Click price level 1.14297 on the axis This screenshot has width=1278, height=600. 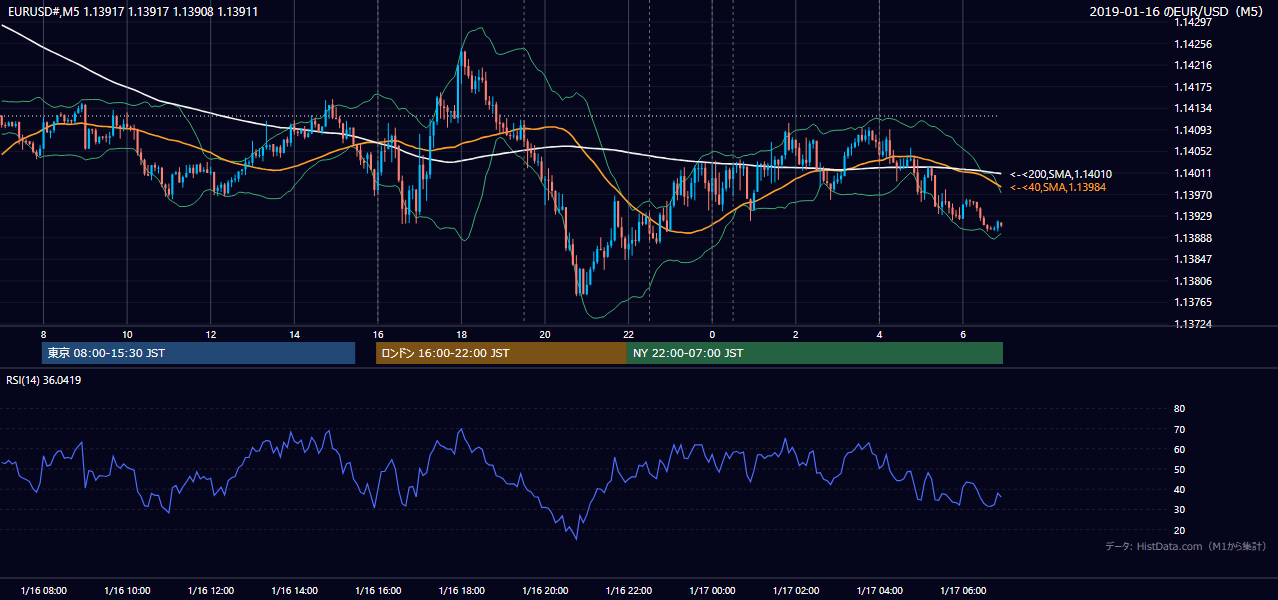1192,22
